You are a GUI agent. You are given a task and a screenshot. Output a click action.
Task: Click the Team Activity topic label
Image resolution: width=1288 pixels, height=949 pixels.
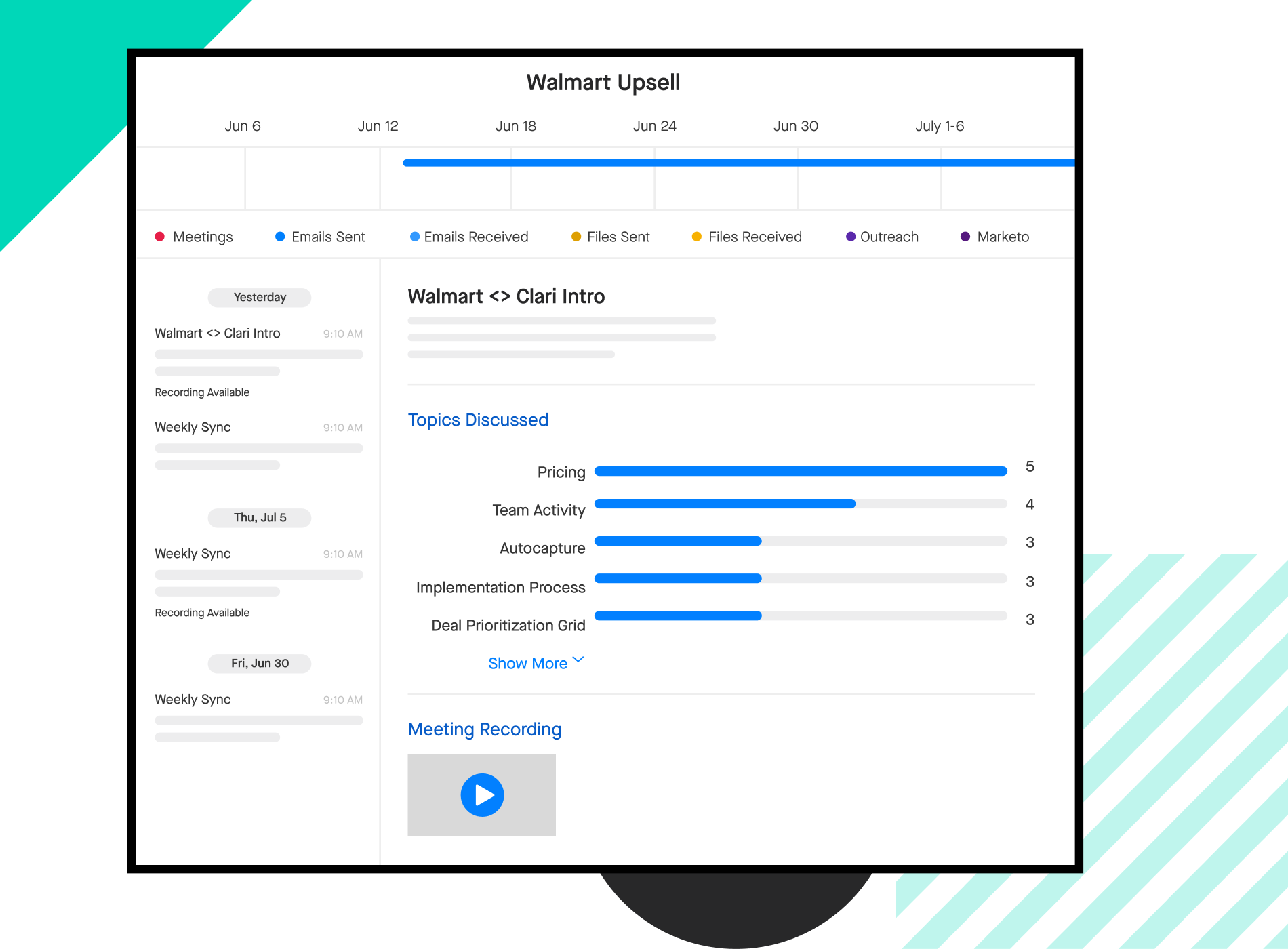pos(539,510)
